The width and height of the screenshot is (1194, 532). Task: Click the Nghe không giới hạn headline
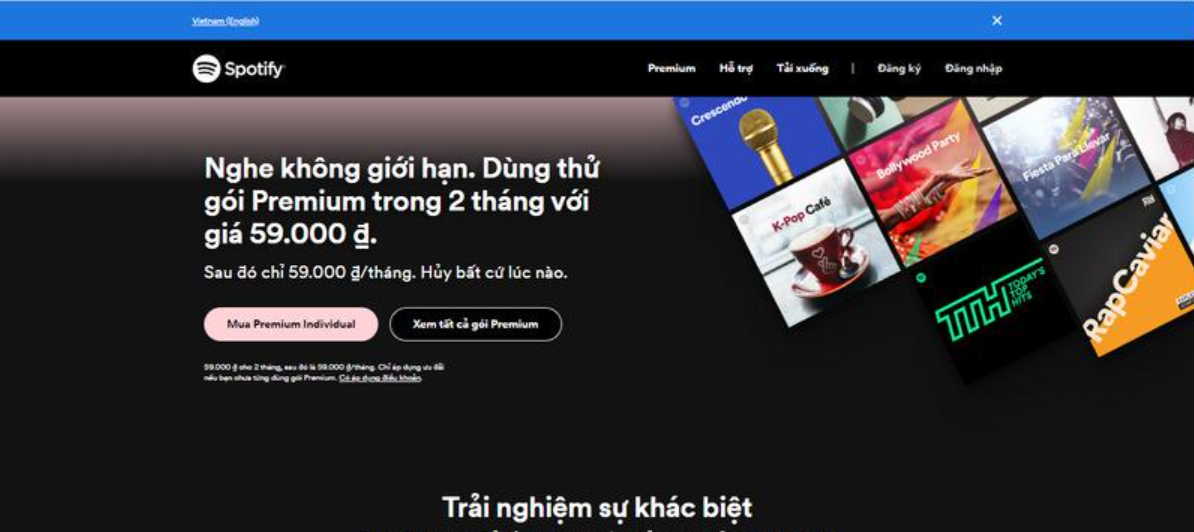click(401, 202)
